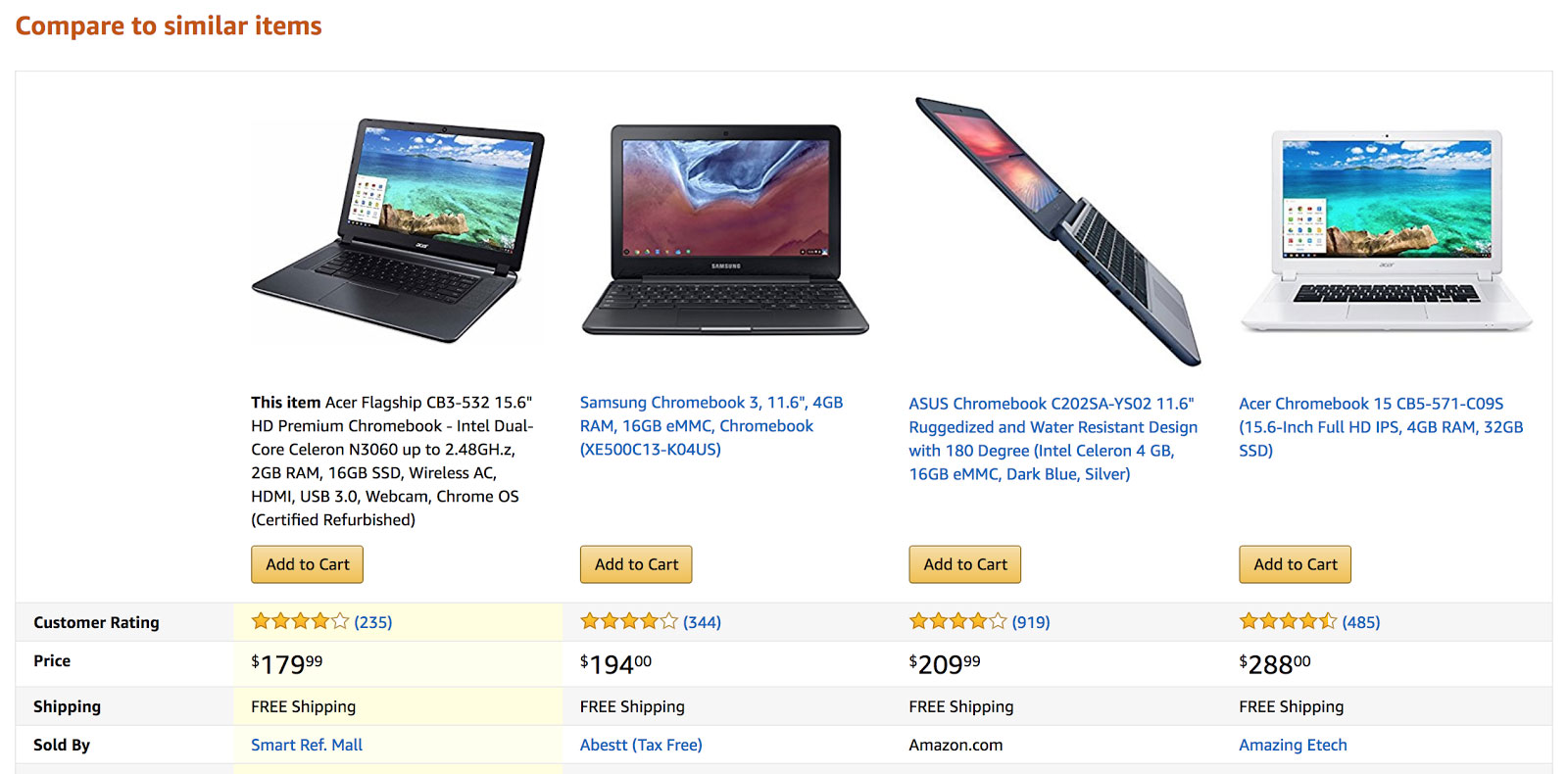Add the Acer Chromebook 15 to cart
Screen dimensions: 1568x774
[x=1296, y=564]
